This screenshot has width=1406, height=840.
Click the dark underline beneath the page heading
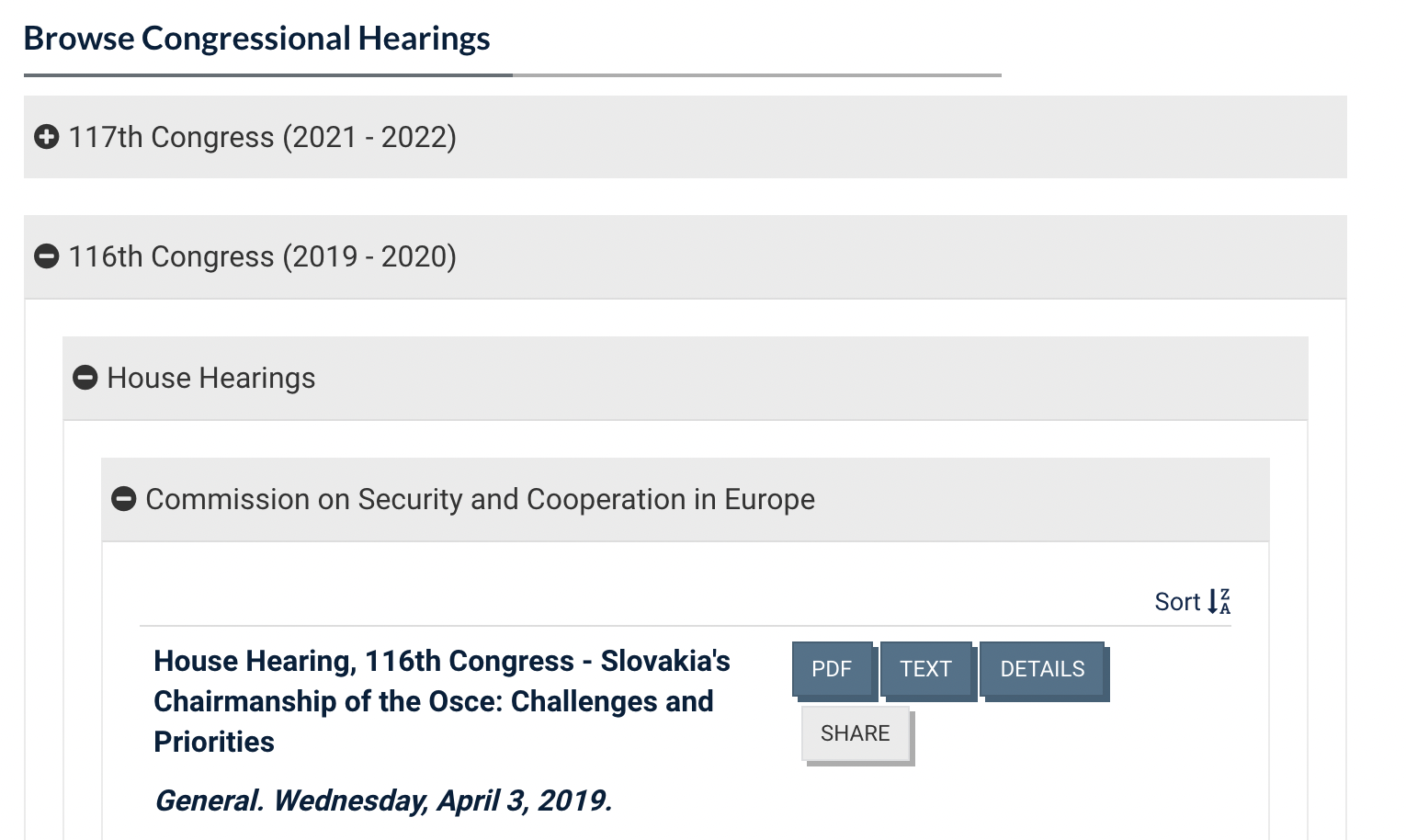[267, 74]
